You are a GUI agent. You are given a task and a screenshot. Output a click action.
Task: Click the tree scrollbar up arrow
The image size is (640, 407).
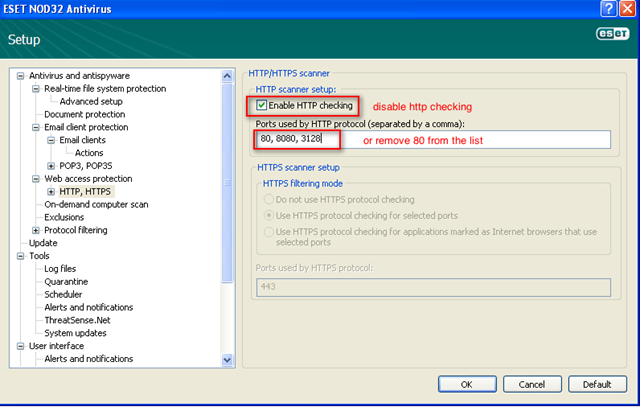(x=227, y=76)
